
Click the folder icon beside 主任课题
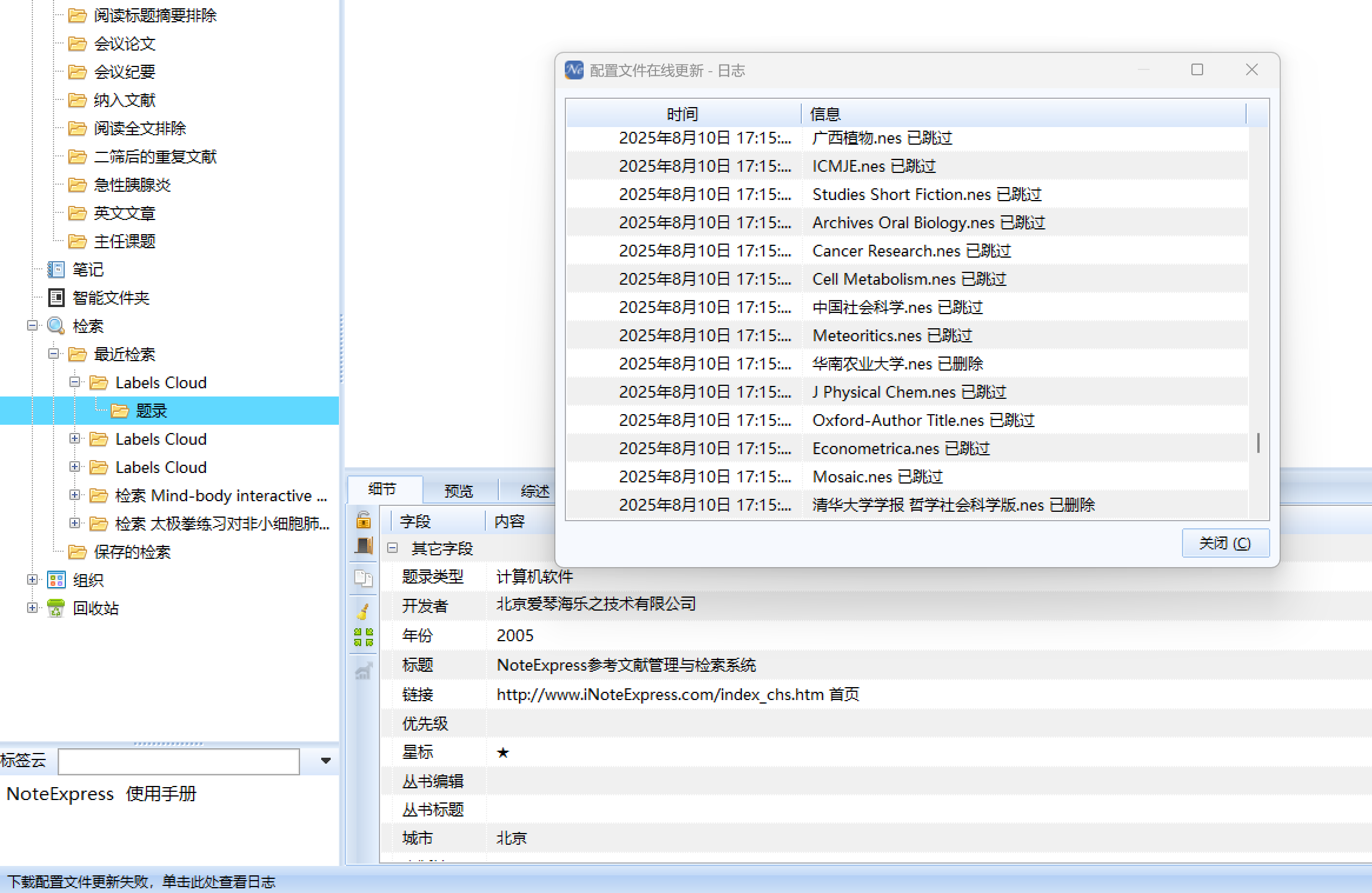tap(77, 241)
